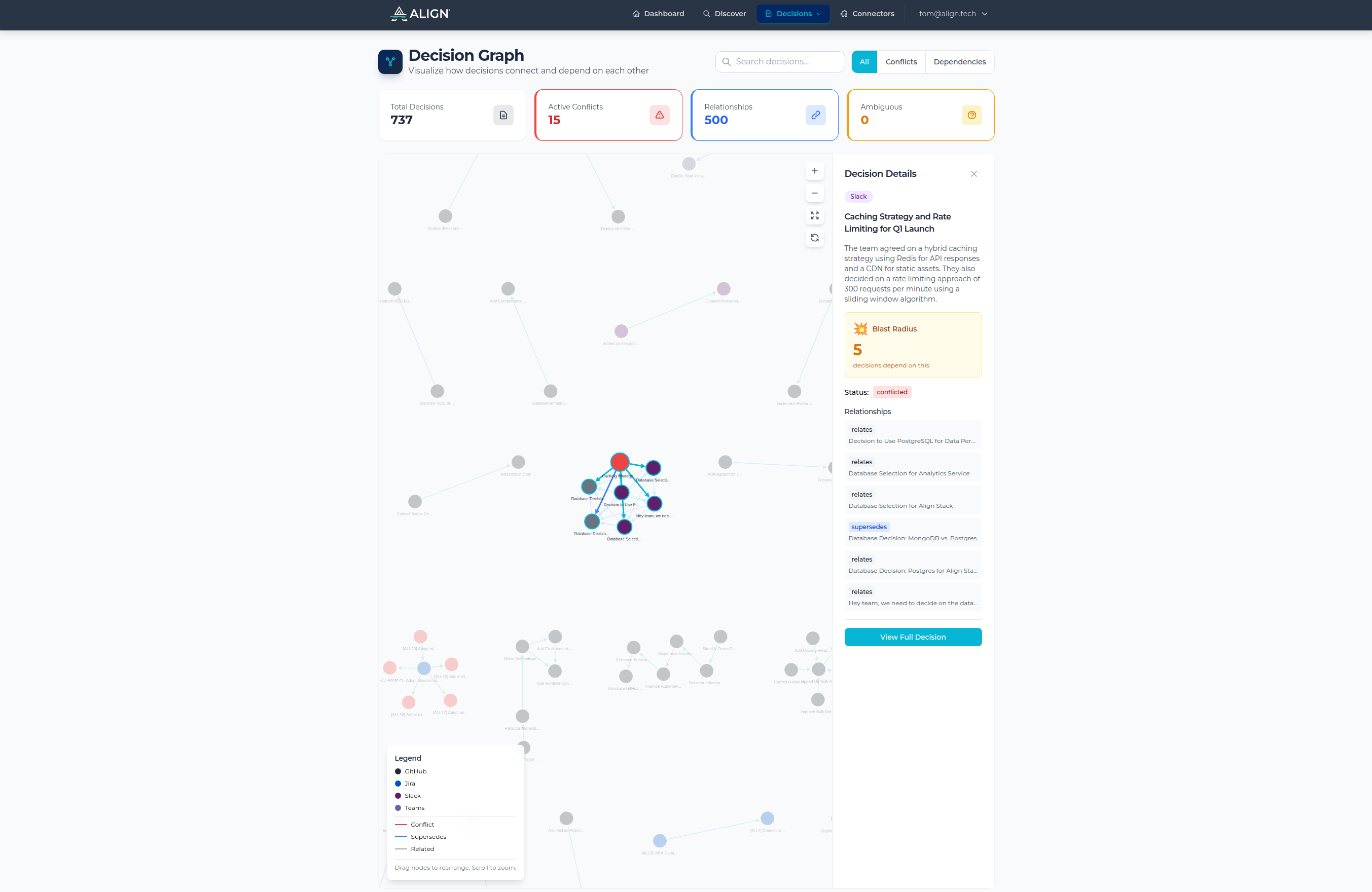
Task: Select the Implement Platfor... node
Action: pyautogui.click(x=795, y=391)
